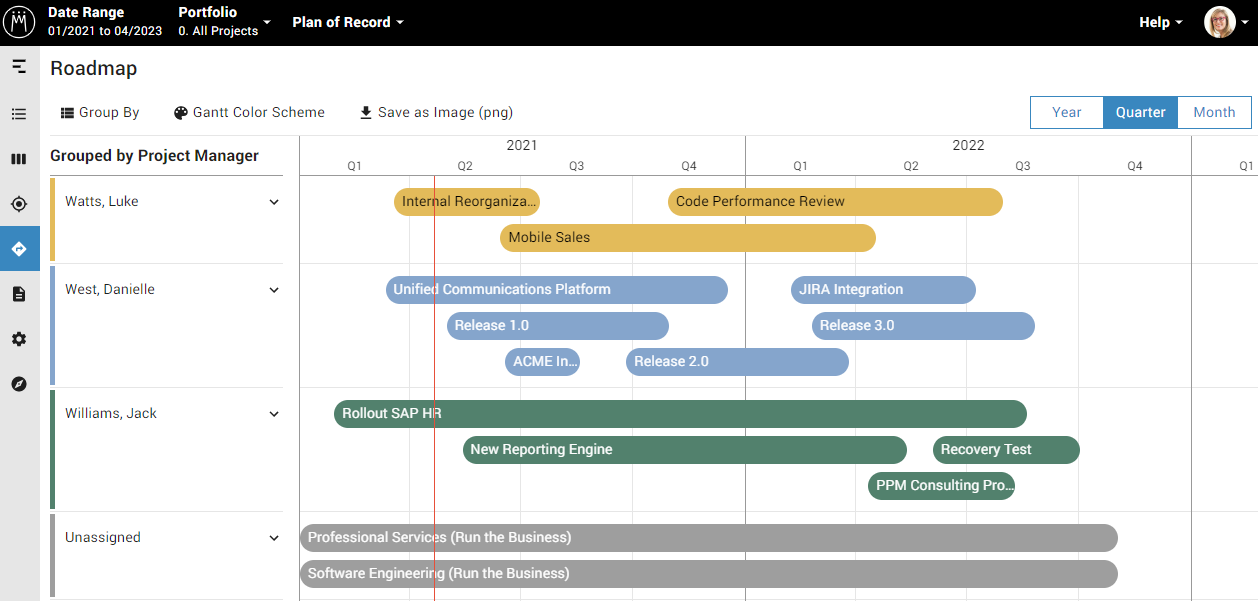Open the list view sidebar icon
This screenshot has width=1258, height=601.
click(x=19, y=114)
